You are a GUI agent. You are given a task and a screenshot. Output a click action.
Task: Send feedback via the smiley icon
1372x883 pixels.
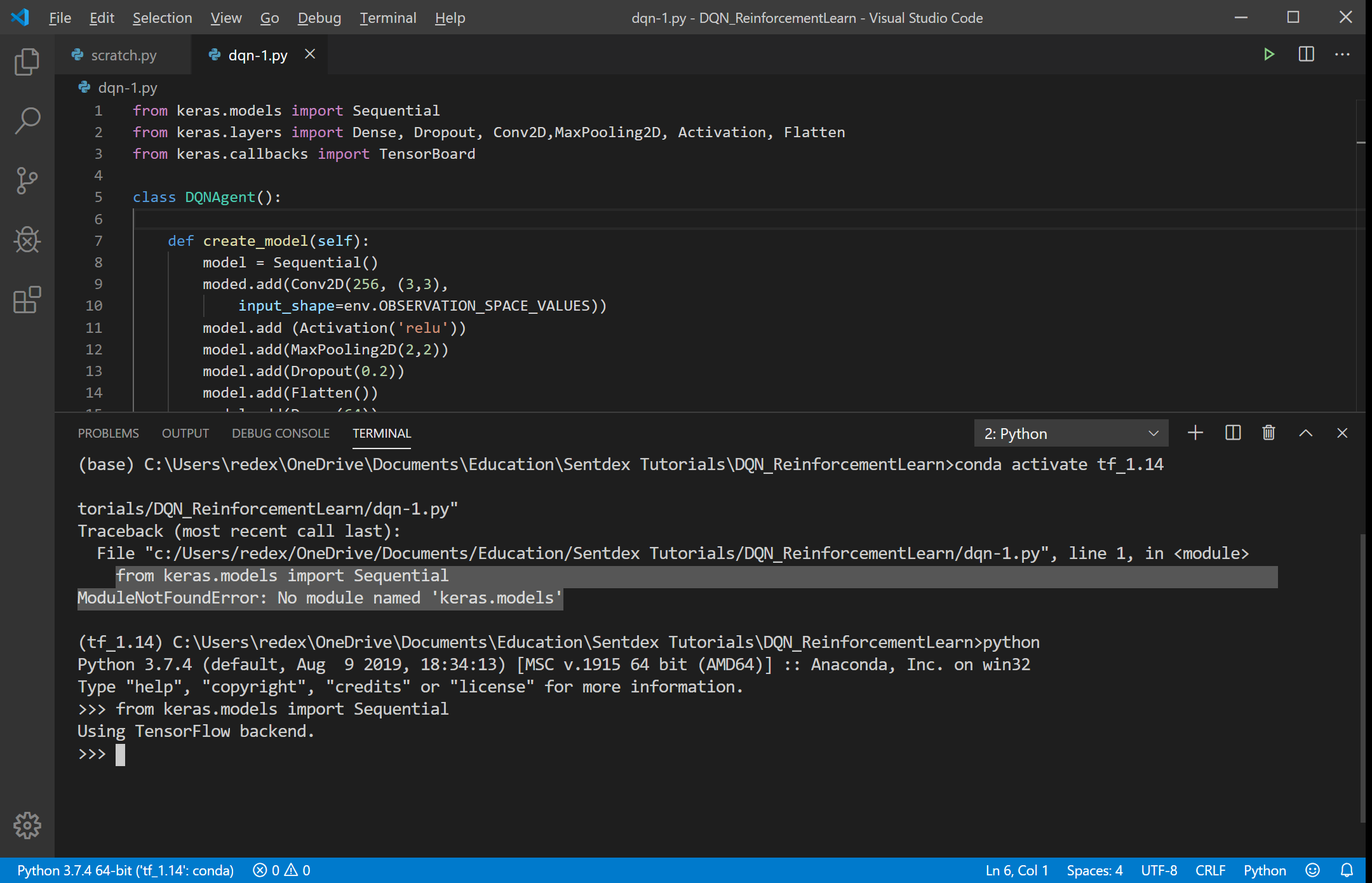point(1312,870)
